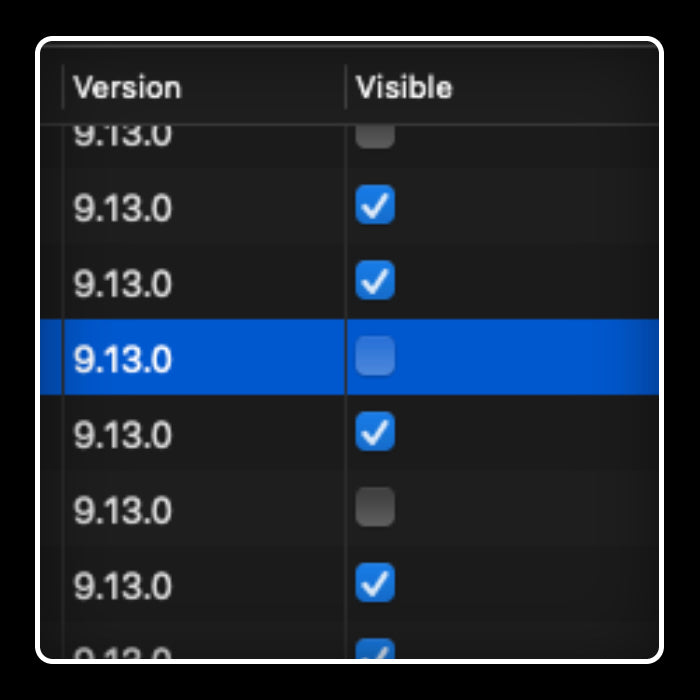Uncheck Visible in the last fully visible row

tap(375, 583)
